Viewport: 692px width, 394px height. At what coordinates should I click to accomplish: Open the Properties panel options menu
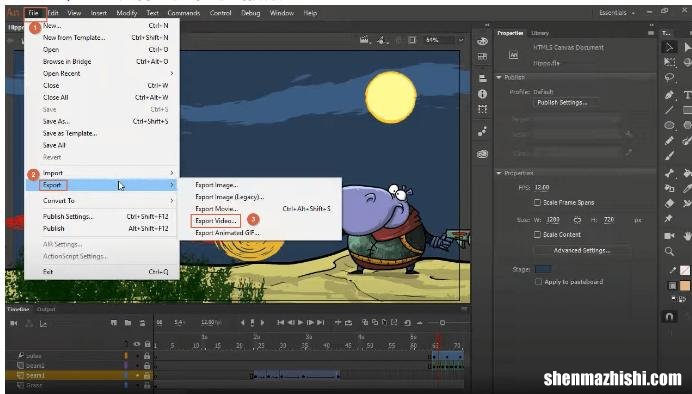(x=651, y=33)
